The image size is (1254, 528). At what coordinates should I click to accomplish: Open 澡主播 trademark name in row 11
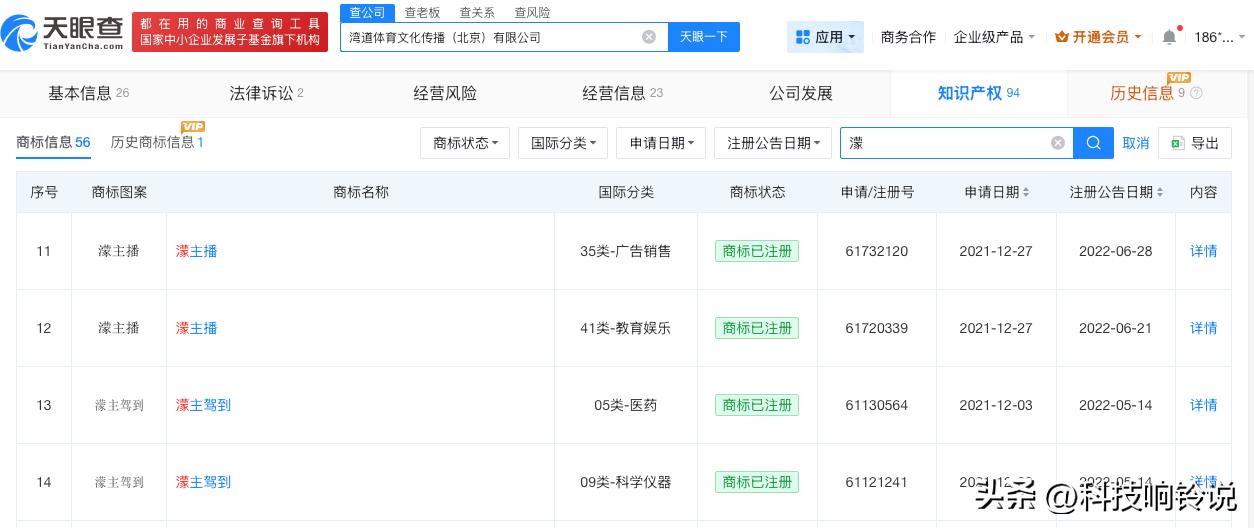[196, 251]
